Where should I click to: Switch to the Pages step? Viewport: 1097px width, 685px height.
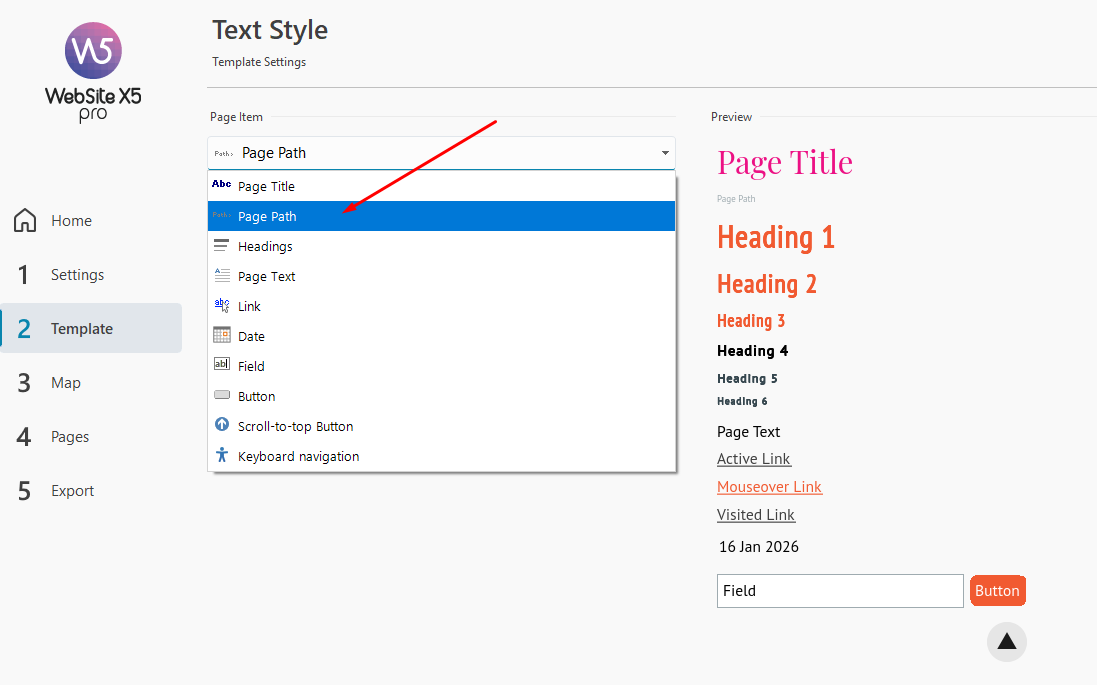[70, 437]
